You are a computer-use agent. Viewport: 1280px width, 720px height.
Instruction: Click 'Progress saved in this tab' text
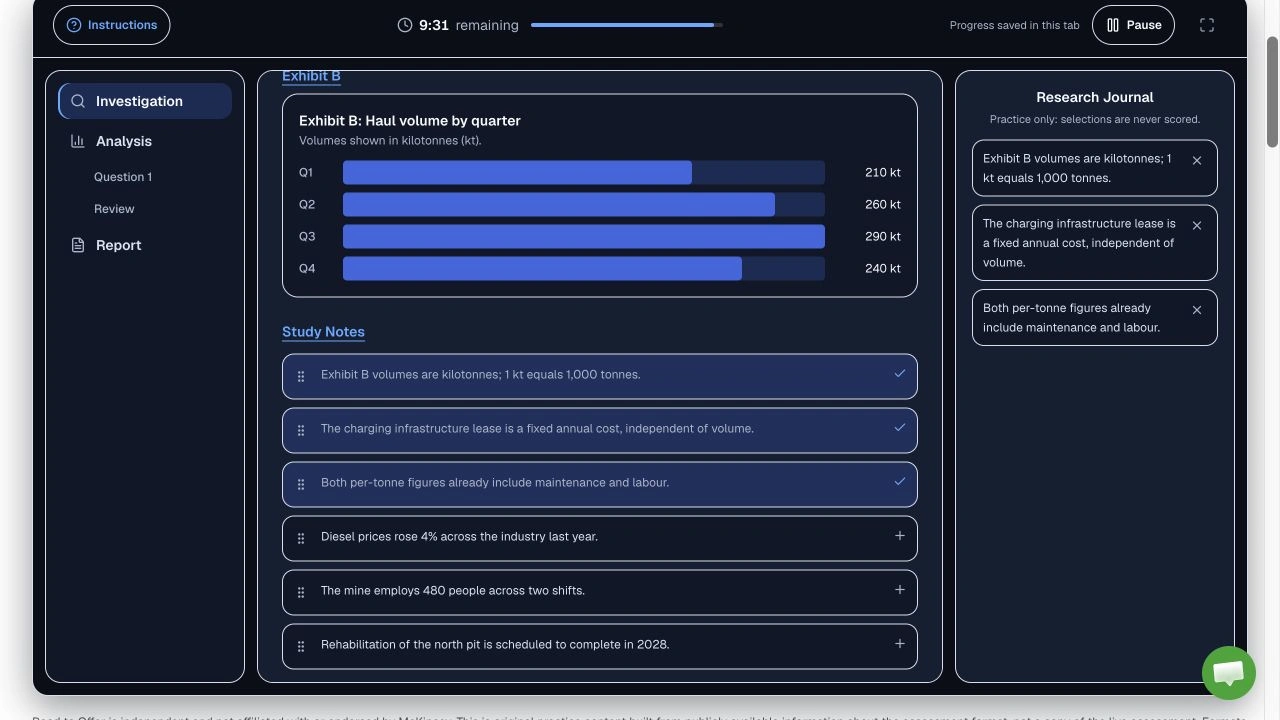(1014, 25)
